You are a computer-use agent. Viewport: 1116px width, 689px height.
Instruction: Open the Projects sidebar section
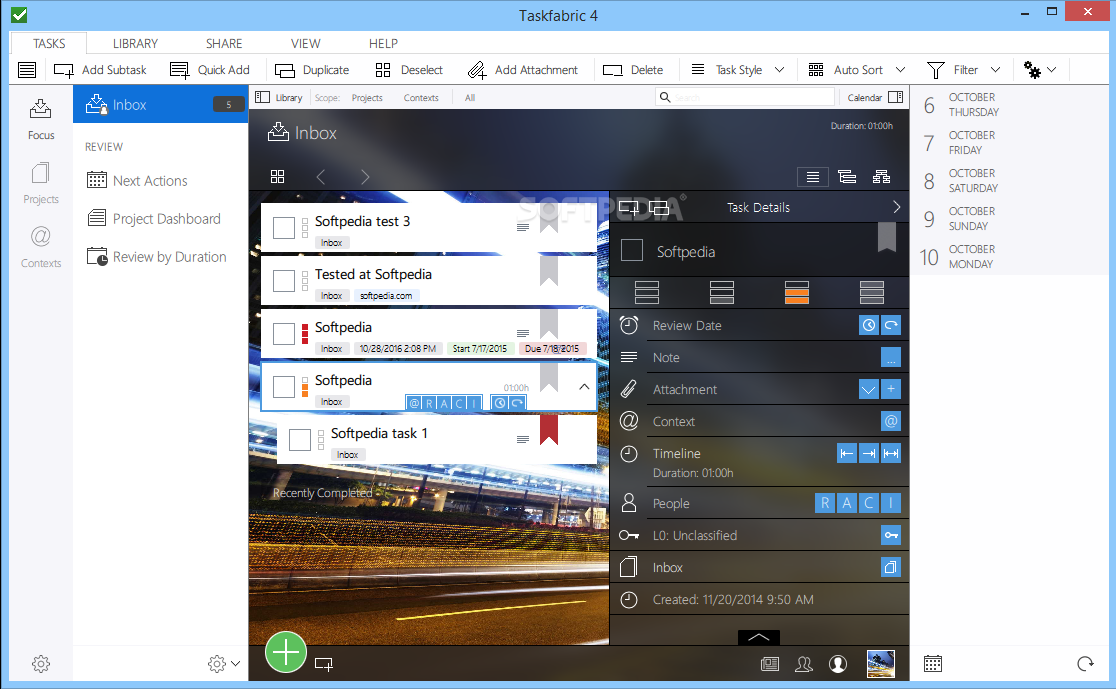41,184
